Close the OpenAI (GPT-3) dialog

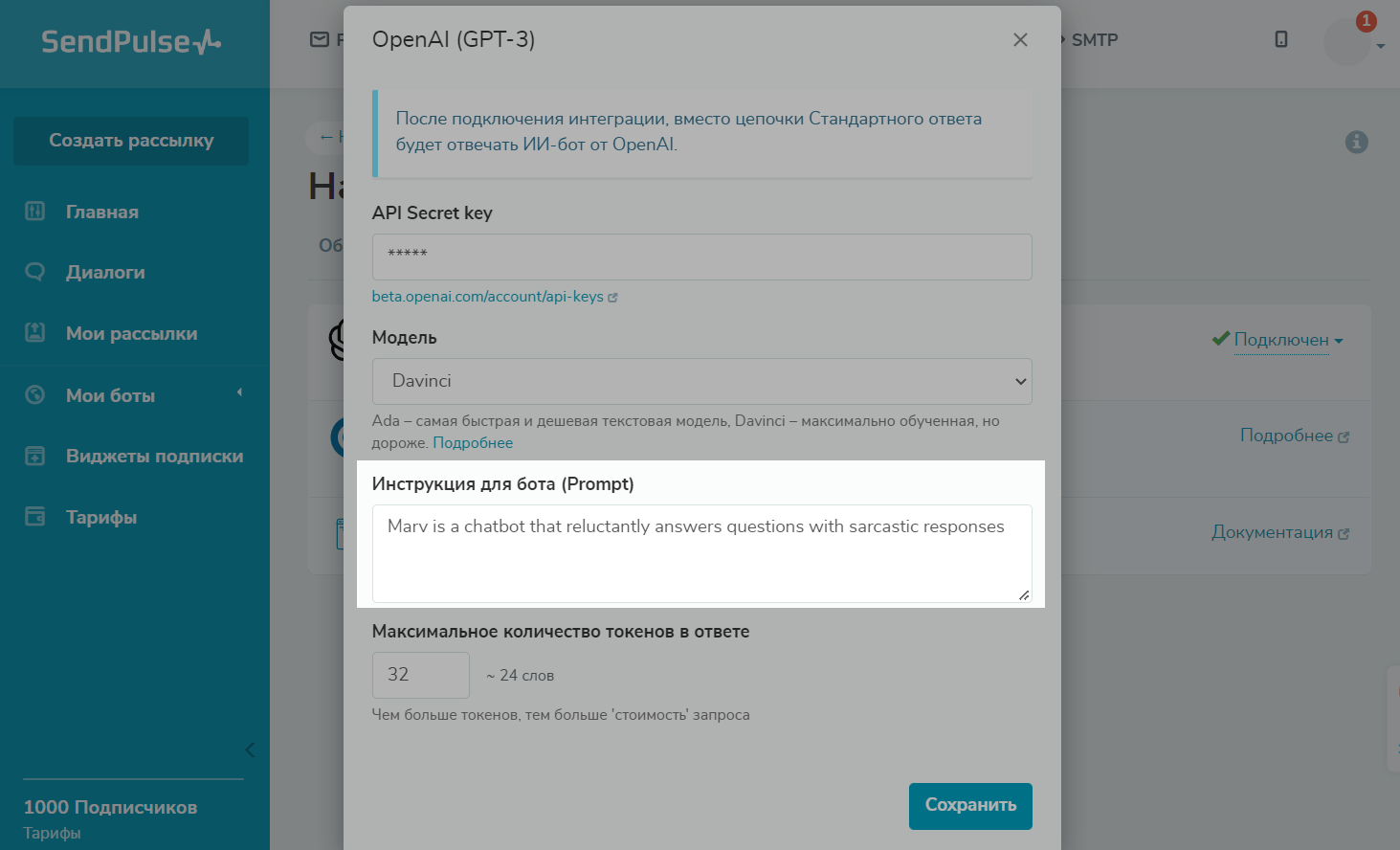click(x=1020, y=39)
